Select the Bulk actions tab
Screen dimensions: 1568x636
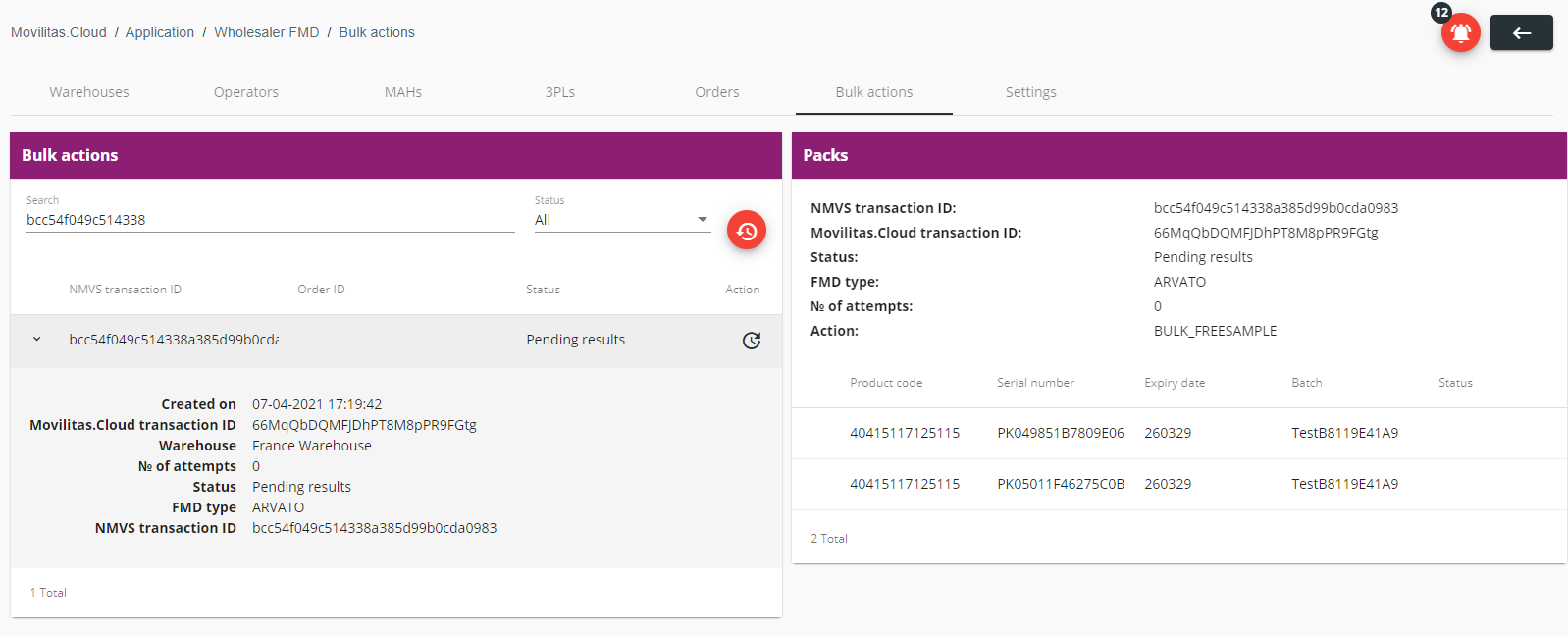(874, 92)
